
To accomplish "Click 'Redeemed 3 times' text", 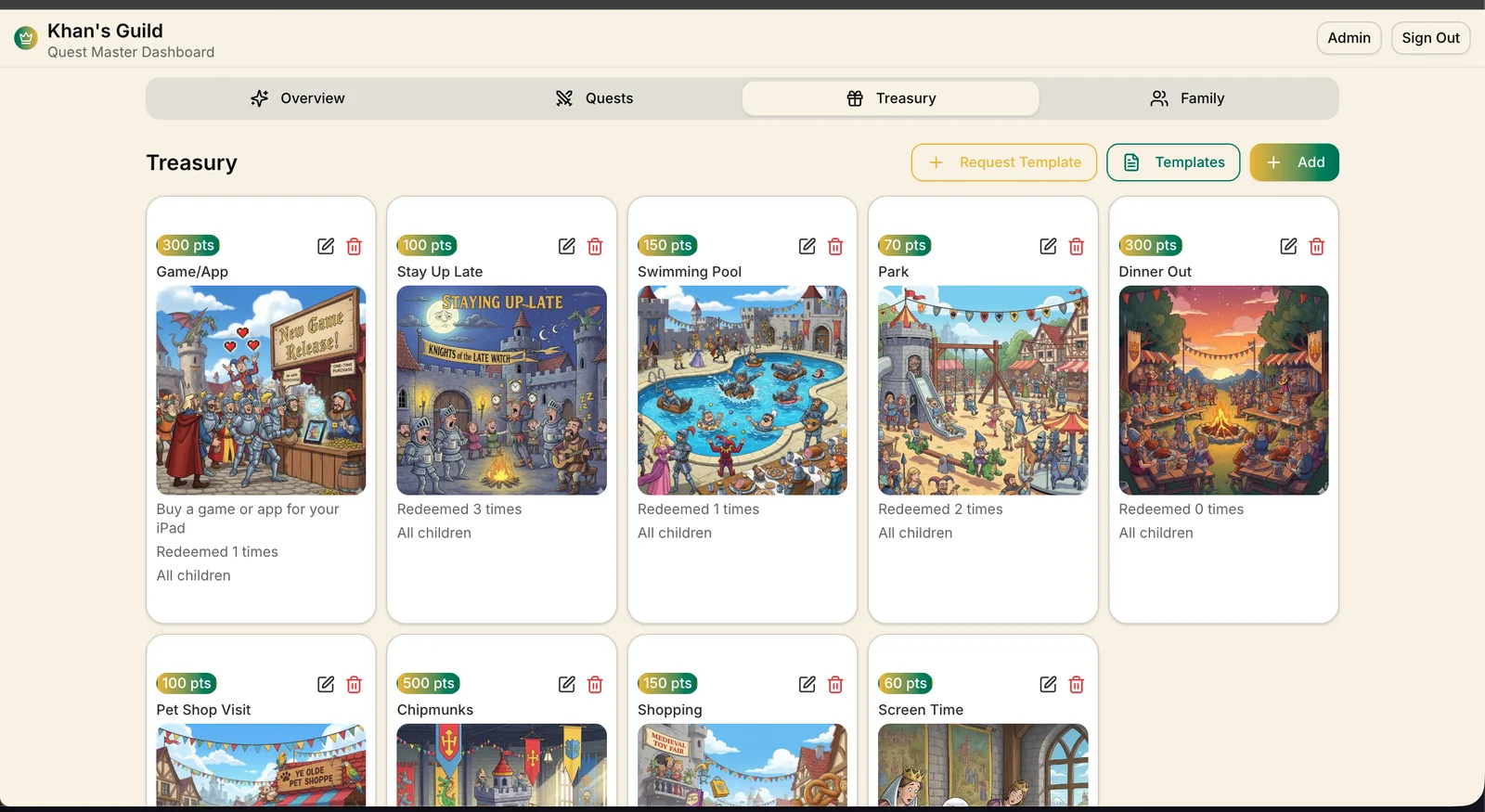I will pos(459,509).
